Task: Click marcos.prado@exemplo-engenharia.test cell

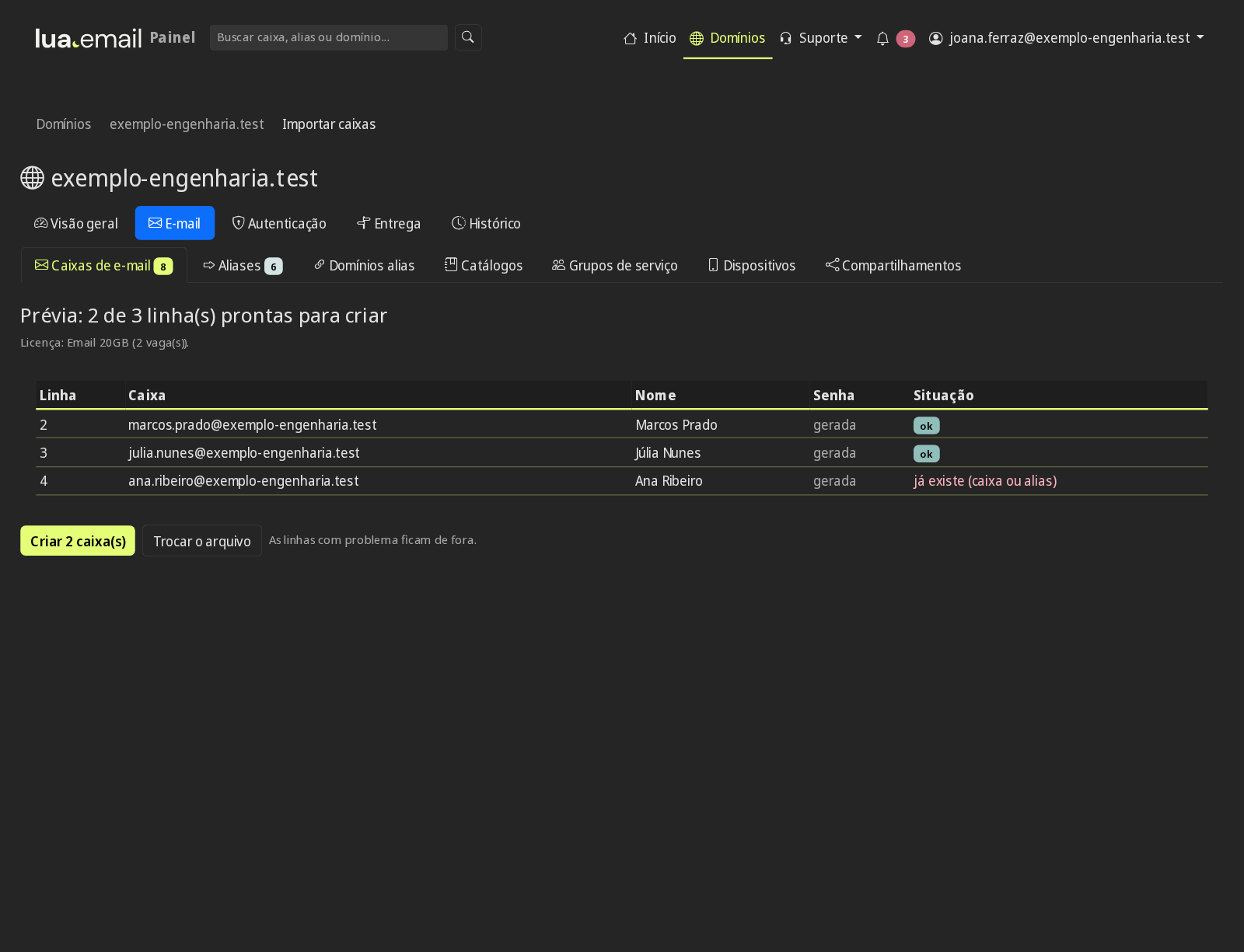Action: 378,425
